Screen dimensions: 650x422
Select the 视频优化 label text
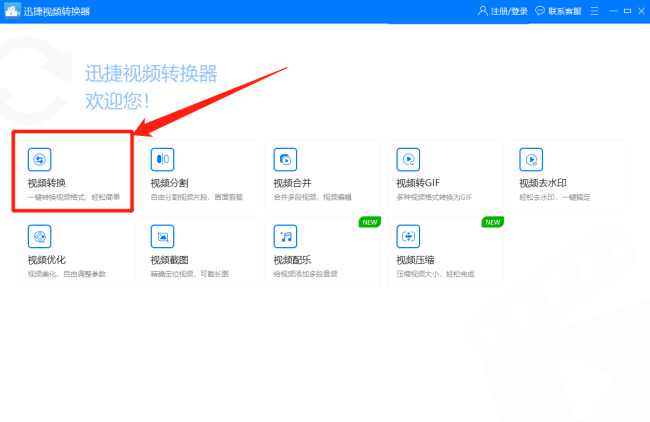(47, 260)
